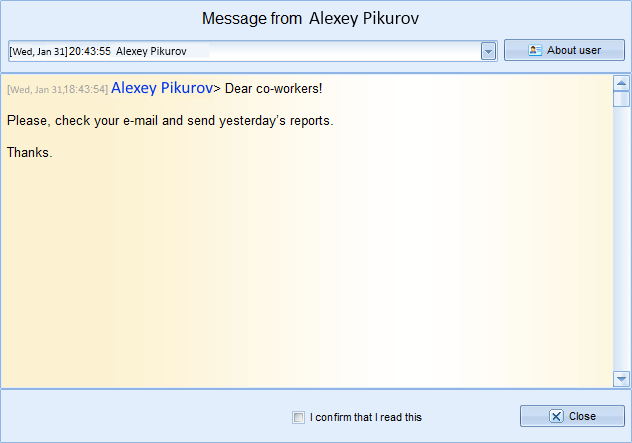This screenshot has width=632, height=443.
Task: Click the 'Thanks.' line in the message
Action: click(29, 153)
